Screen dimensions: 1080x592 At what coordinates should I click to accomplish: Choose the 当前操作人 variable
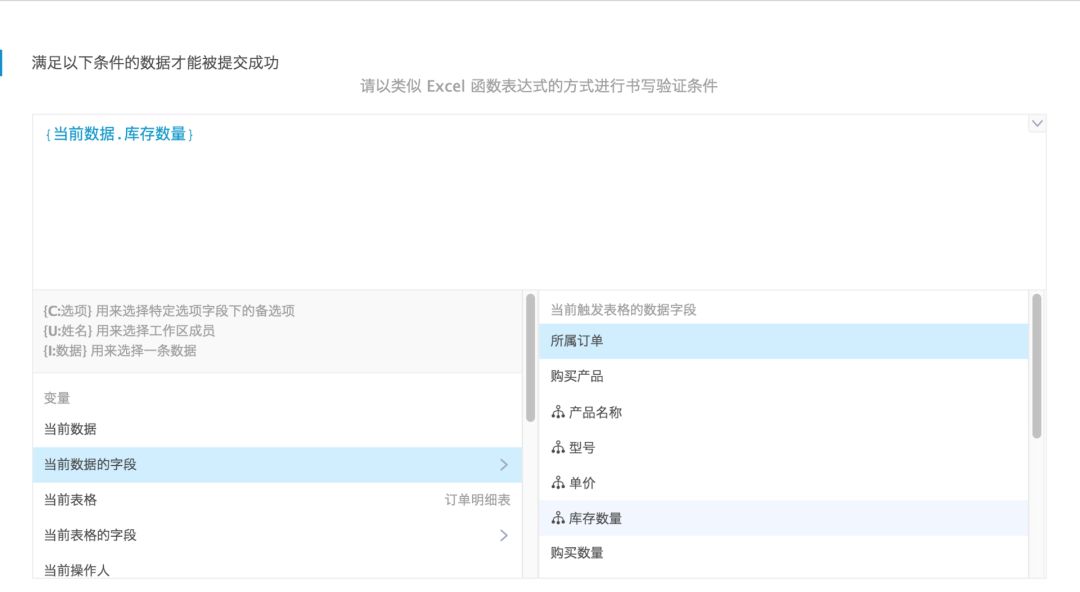[77, 569]
